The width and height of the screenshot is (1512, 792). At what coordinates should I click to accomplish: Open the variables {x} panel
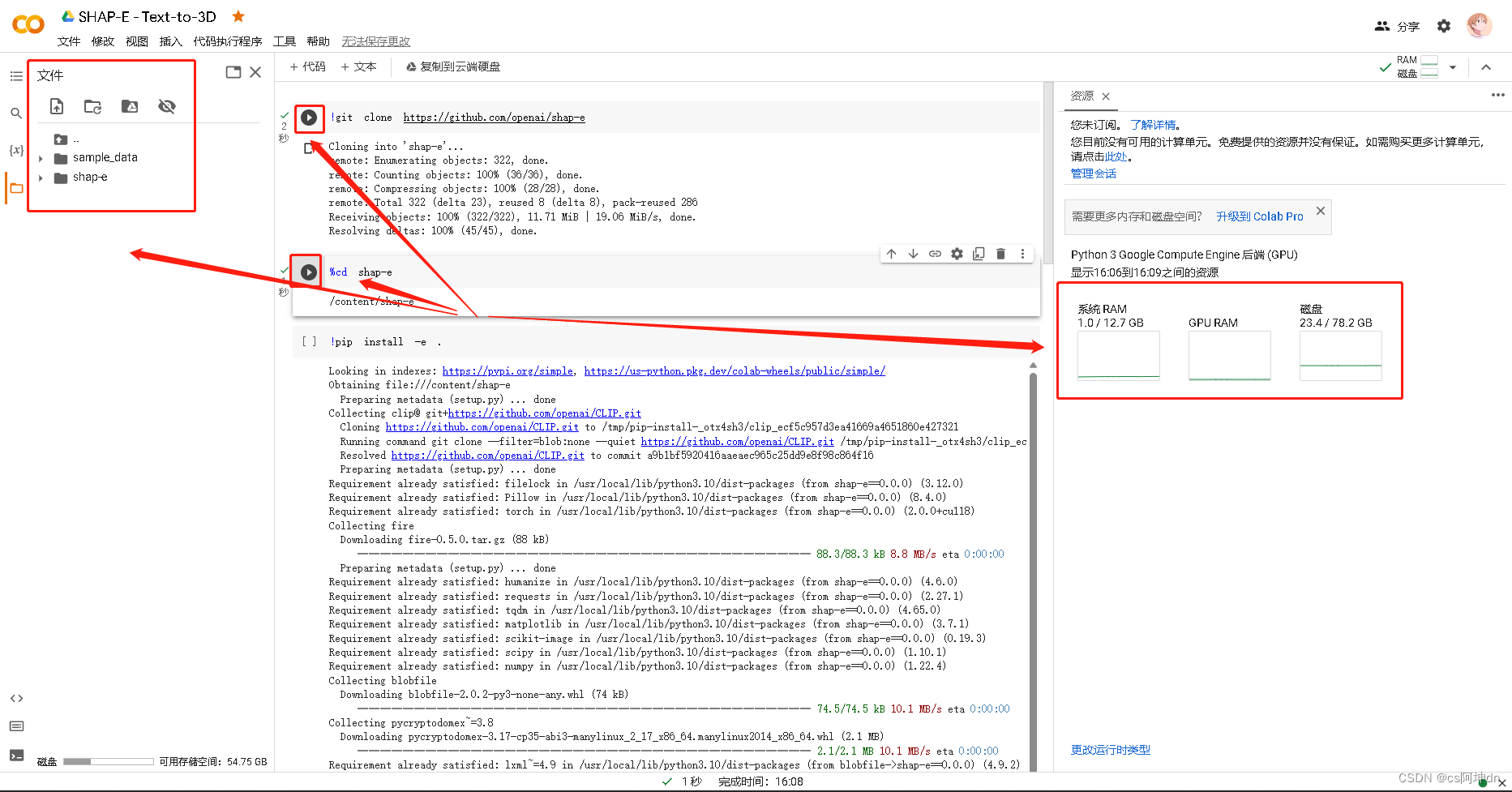pos(16,150)
